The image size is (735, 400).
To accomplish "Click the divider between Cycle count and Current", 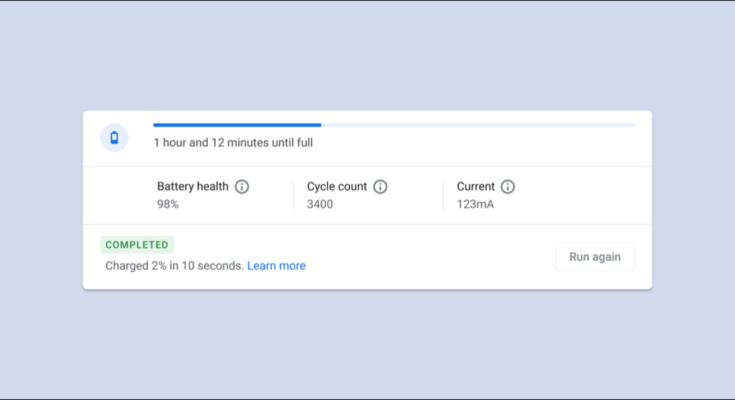I will 443,196.
